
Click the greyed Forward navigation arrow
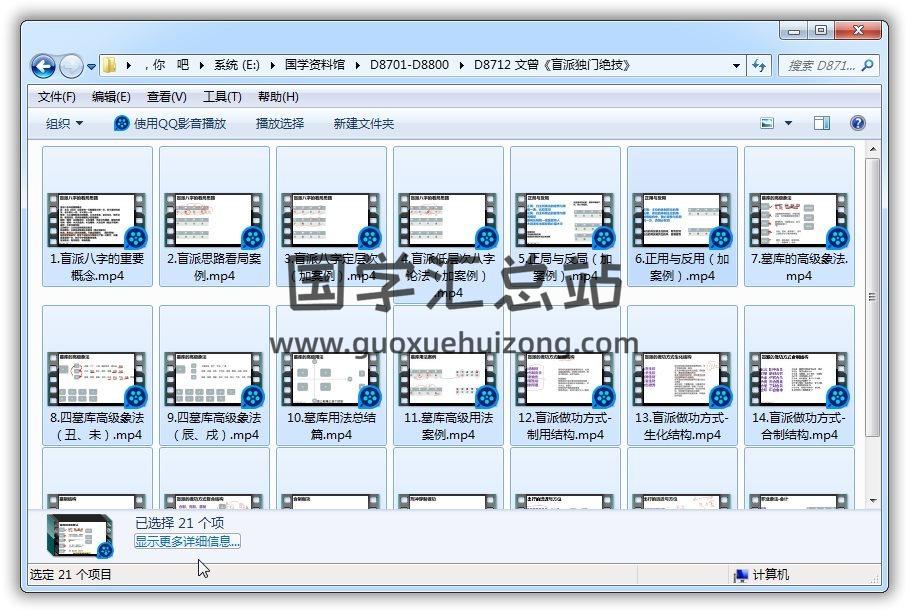click(71, 66)
